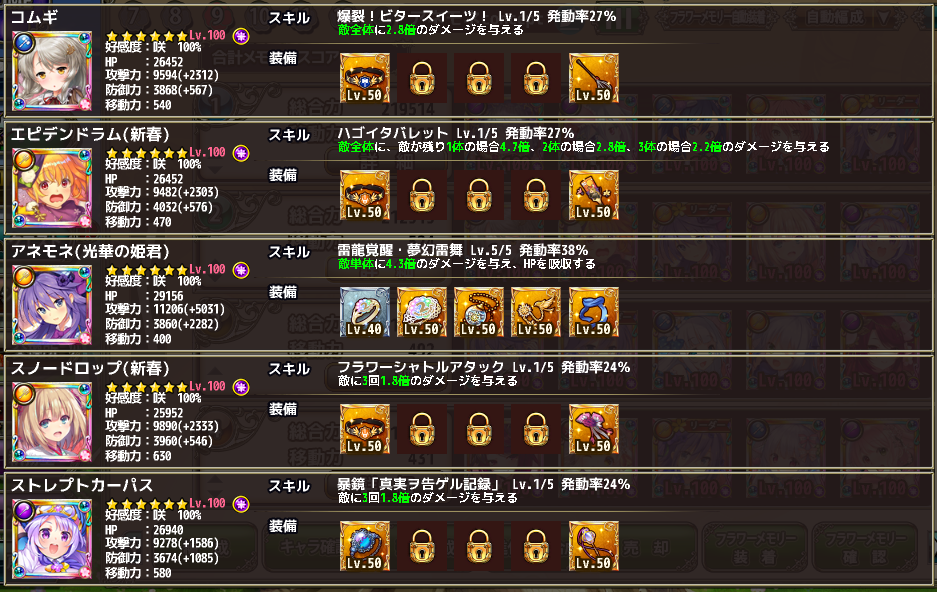Open エピデンドラム(新春) character portrait
This screenshot has width=937, height=592.
click(x=52, y=188)
